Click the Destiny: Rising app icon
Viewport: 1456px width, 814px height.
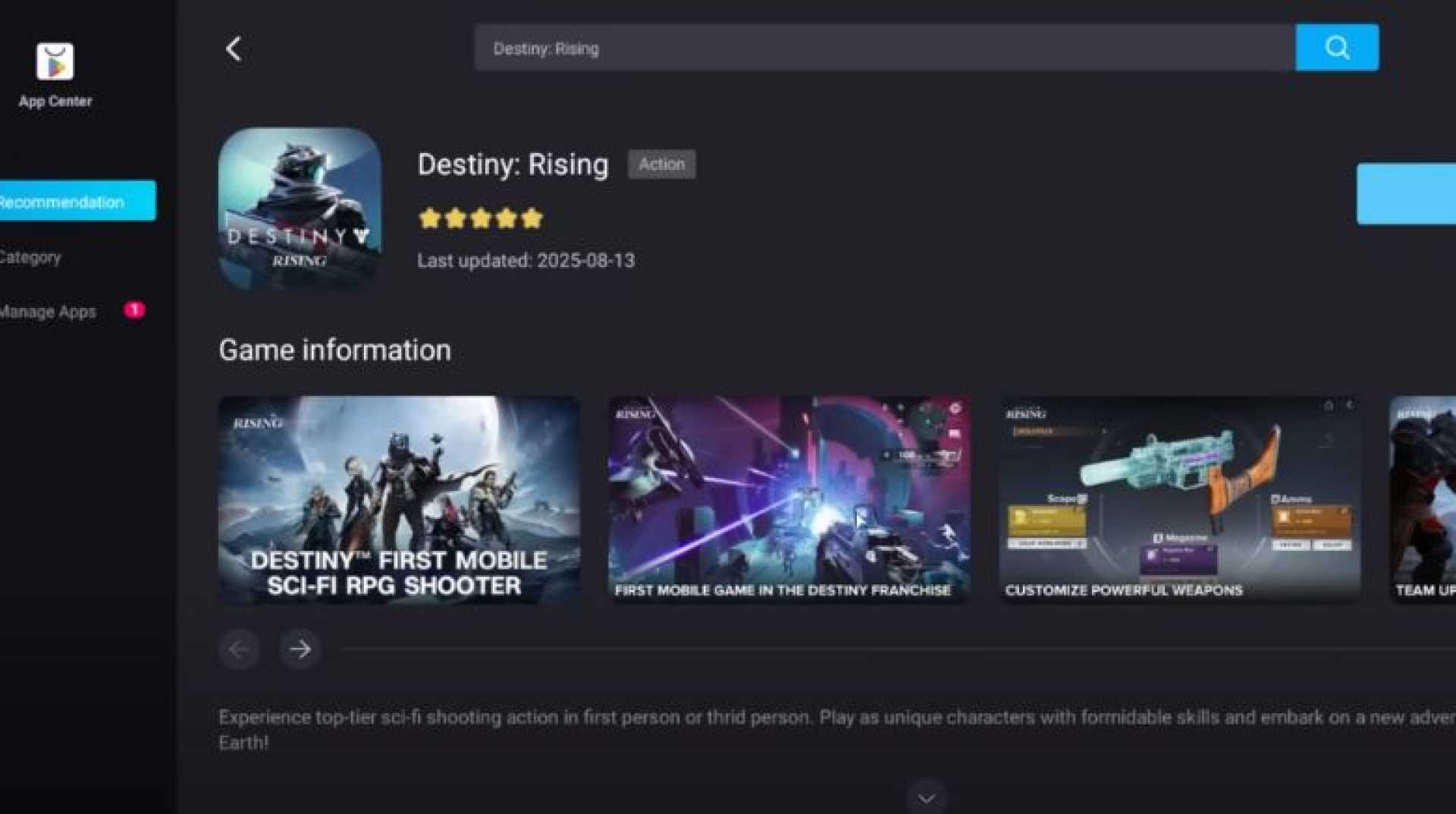[x=300, y=209]
